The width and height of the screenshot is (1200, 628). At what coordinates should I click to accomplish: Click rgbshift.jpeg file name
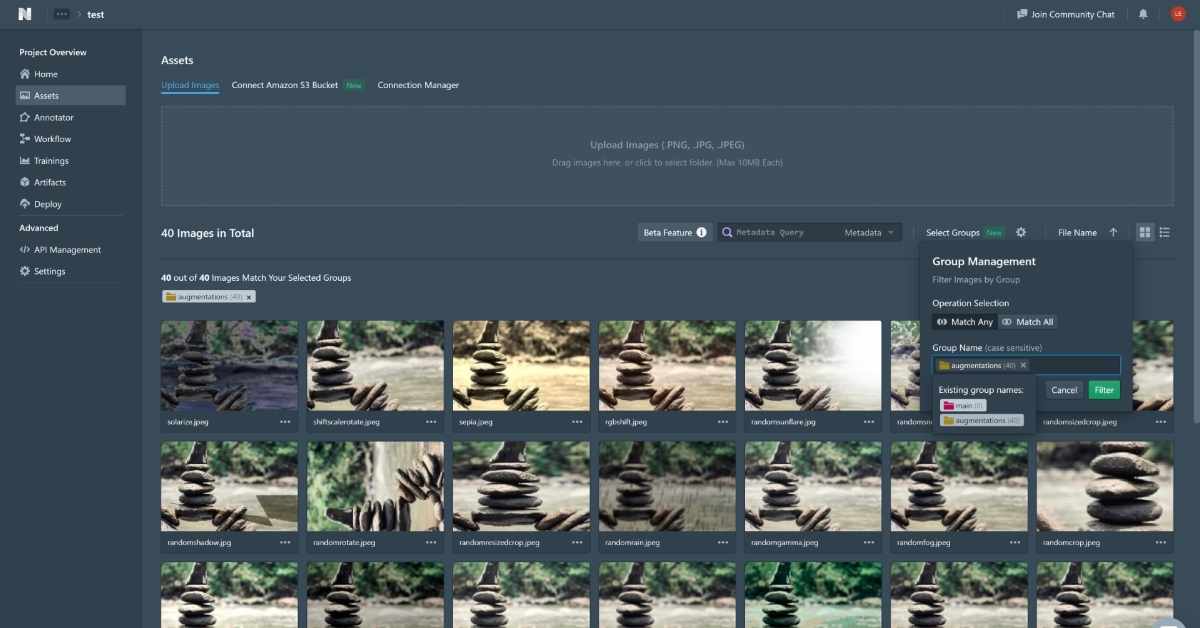tap(626, 422)
